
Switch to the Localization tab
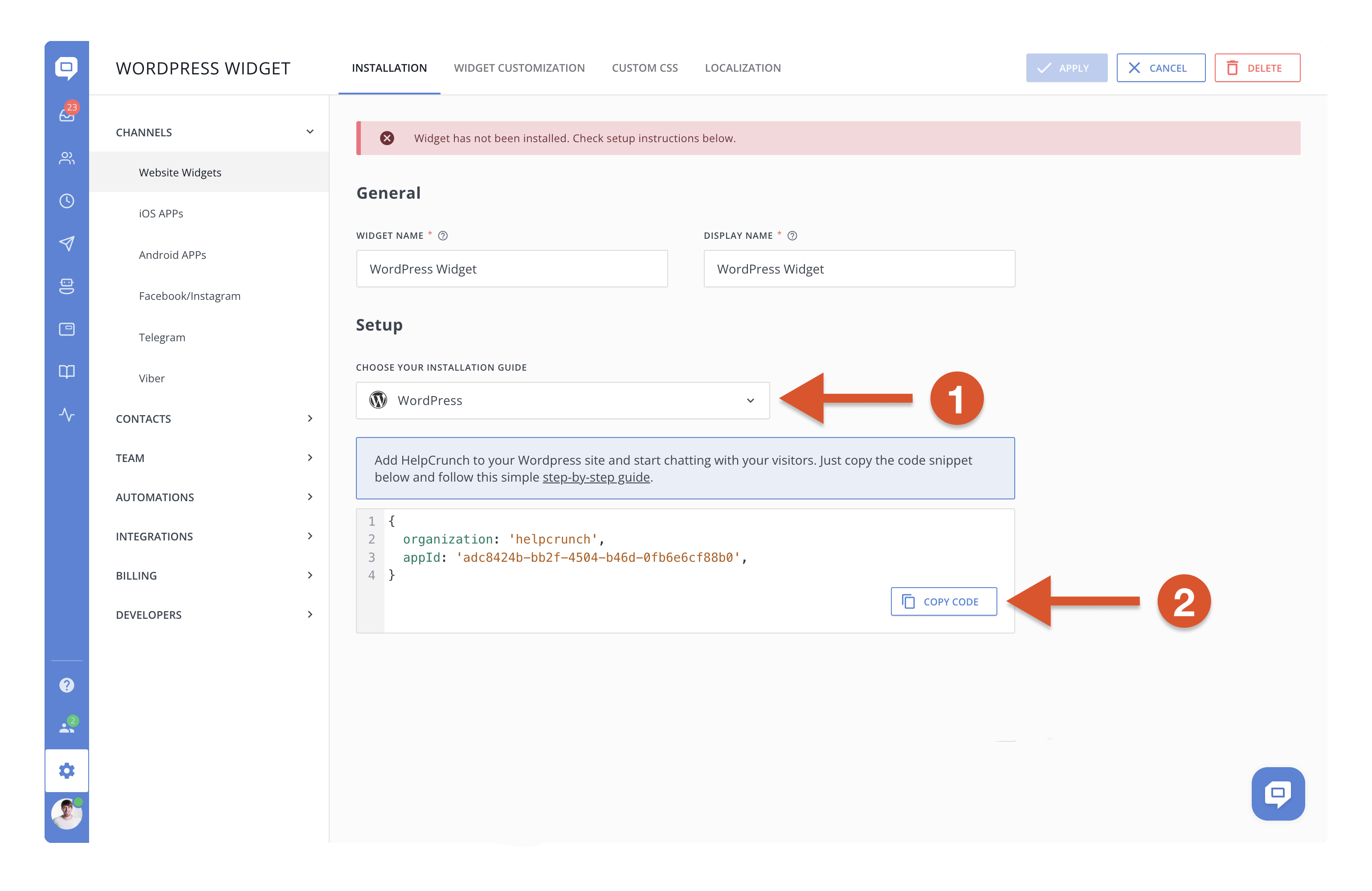tap(743, 67)
